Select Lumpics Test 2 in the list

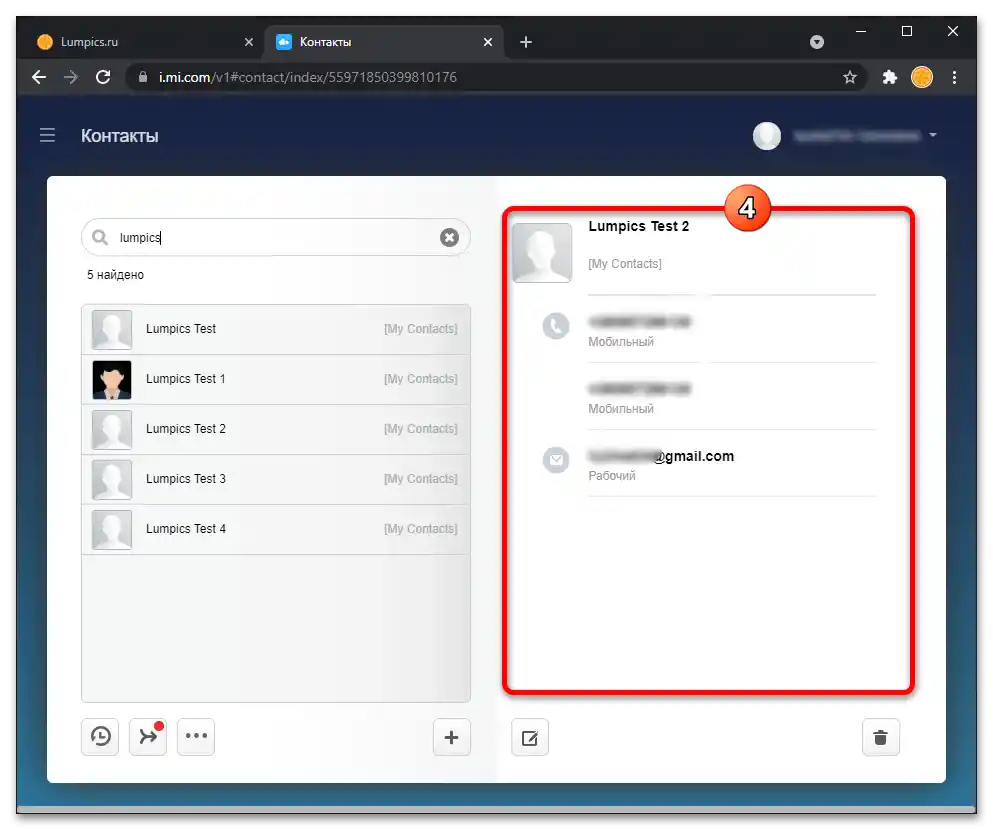(x=276, y=429)
